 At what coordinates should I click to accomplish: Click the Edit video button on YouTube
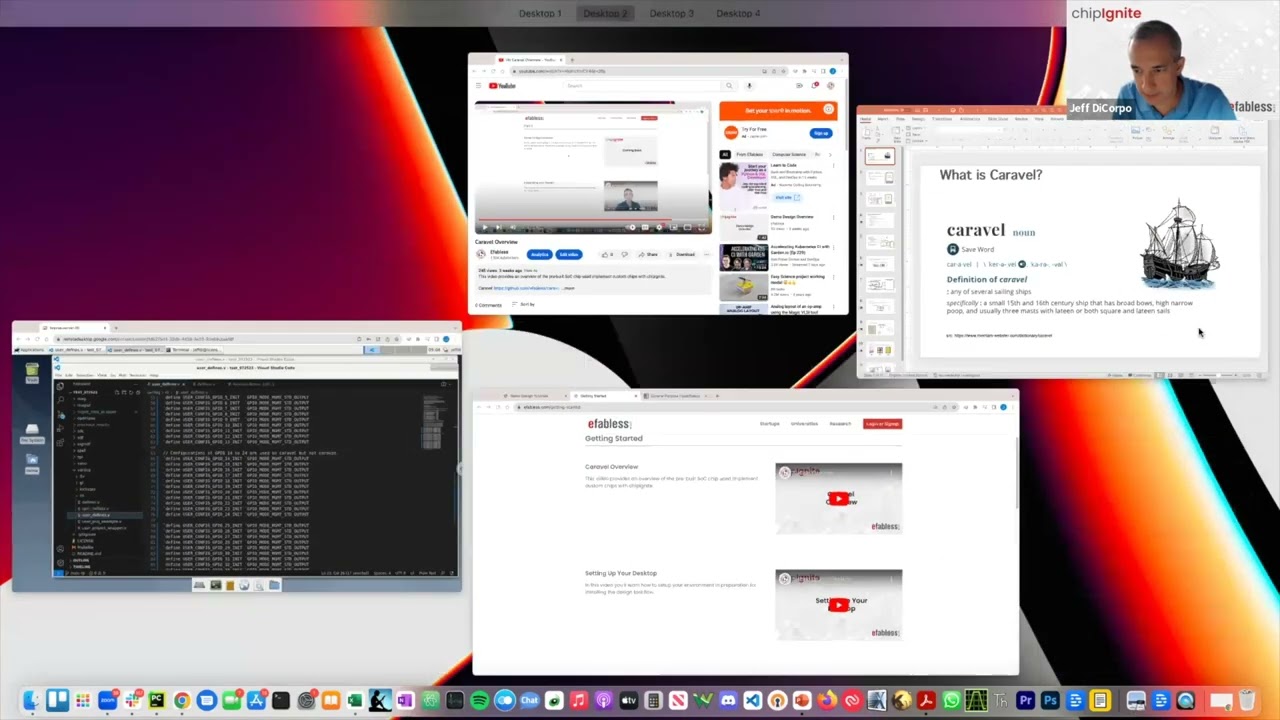pyautogui.click(x=568, y=255)
